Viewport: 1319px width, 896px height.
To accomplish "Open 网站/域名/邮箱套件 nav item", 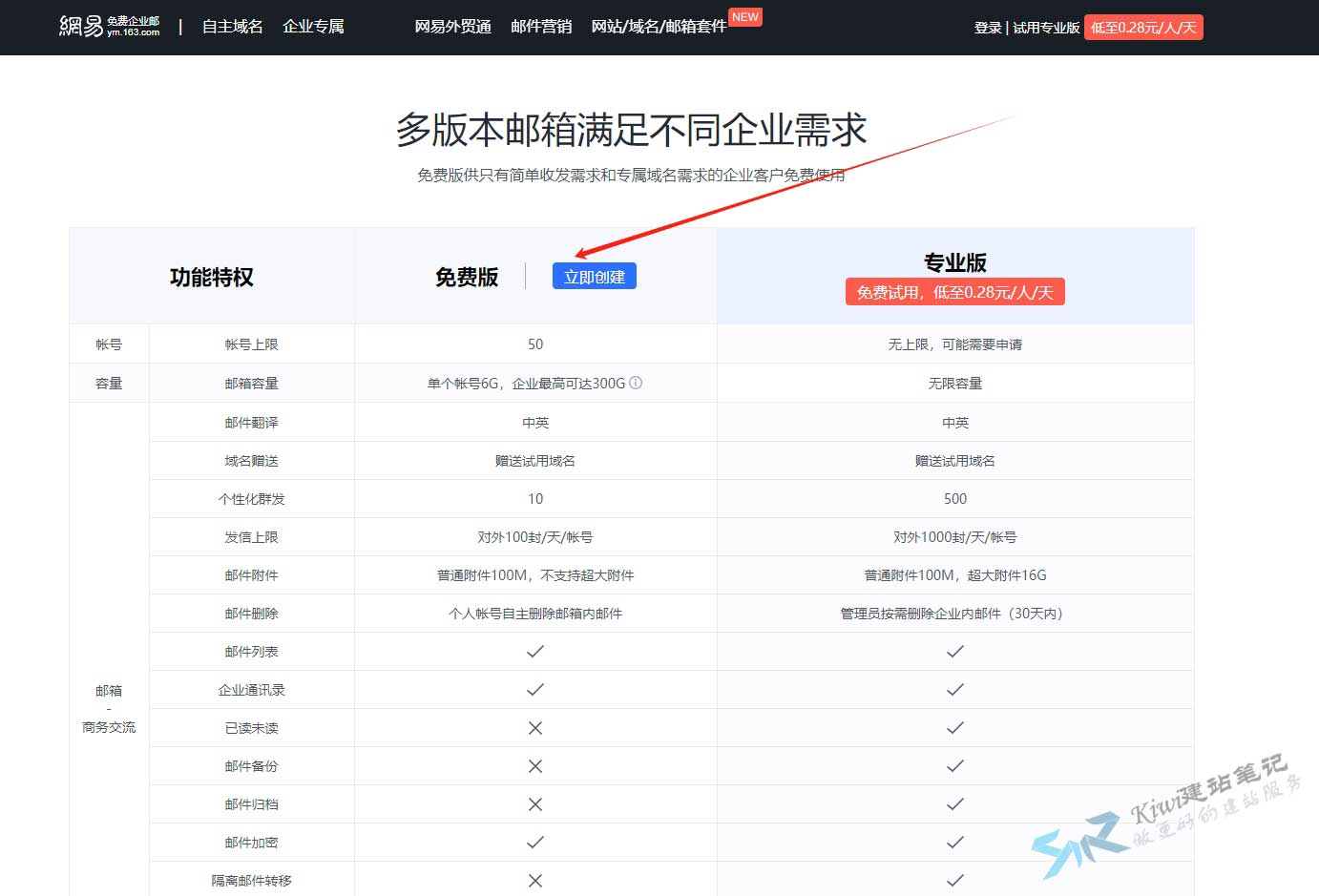I will [659, 27].
